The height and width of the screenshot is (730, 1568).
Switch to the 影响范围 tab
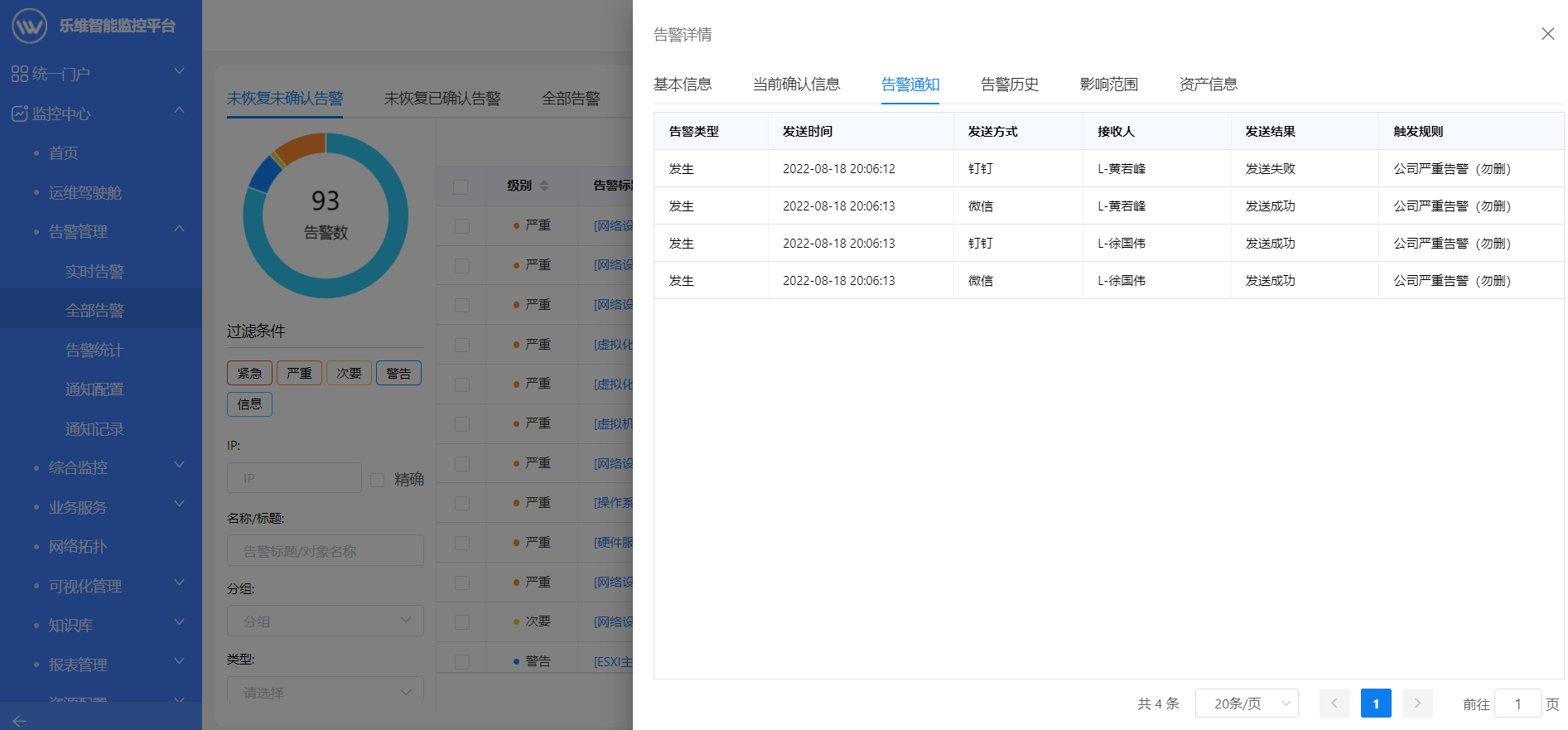[1108, 85]
